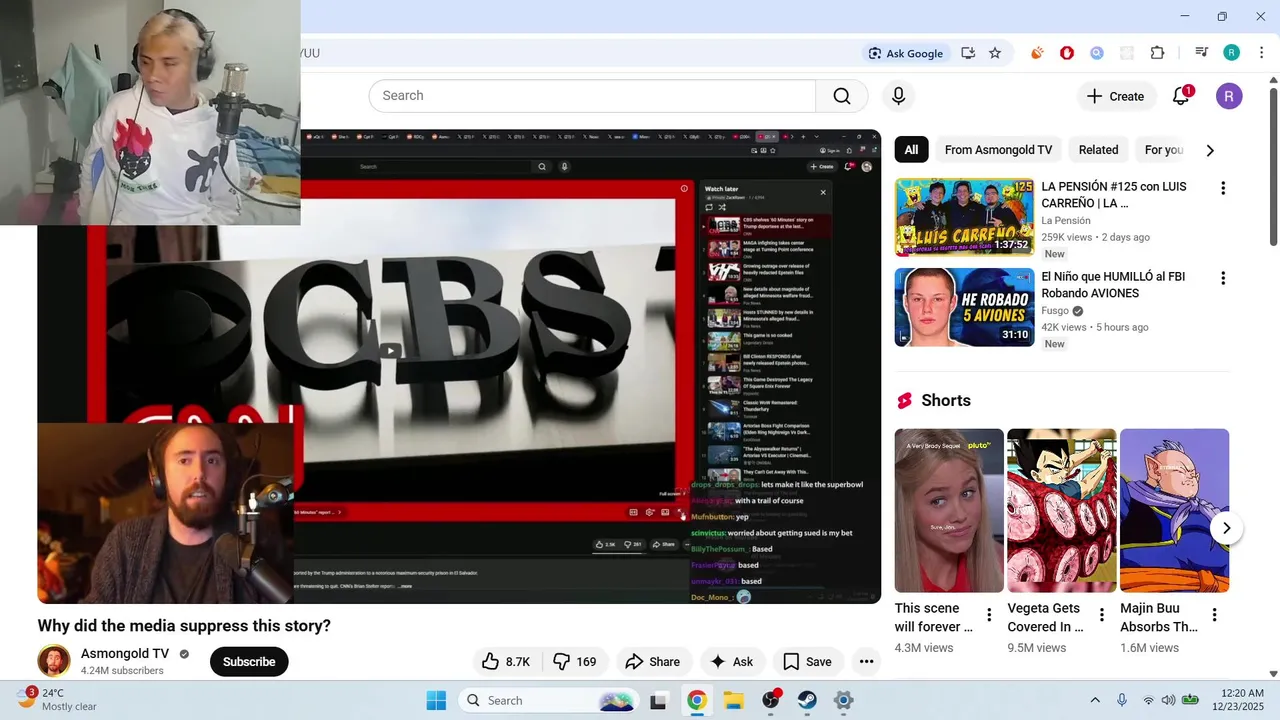Click the install app icon in address bar
The height and width of the screenshot is (720, 1280).
[x=968, y=53]
